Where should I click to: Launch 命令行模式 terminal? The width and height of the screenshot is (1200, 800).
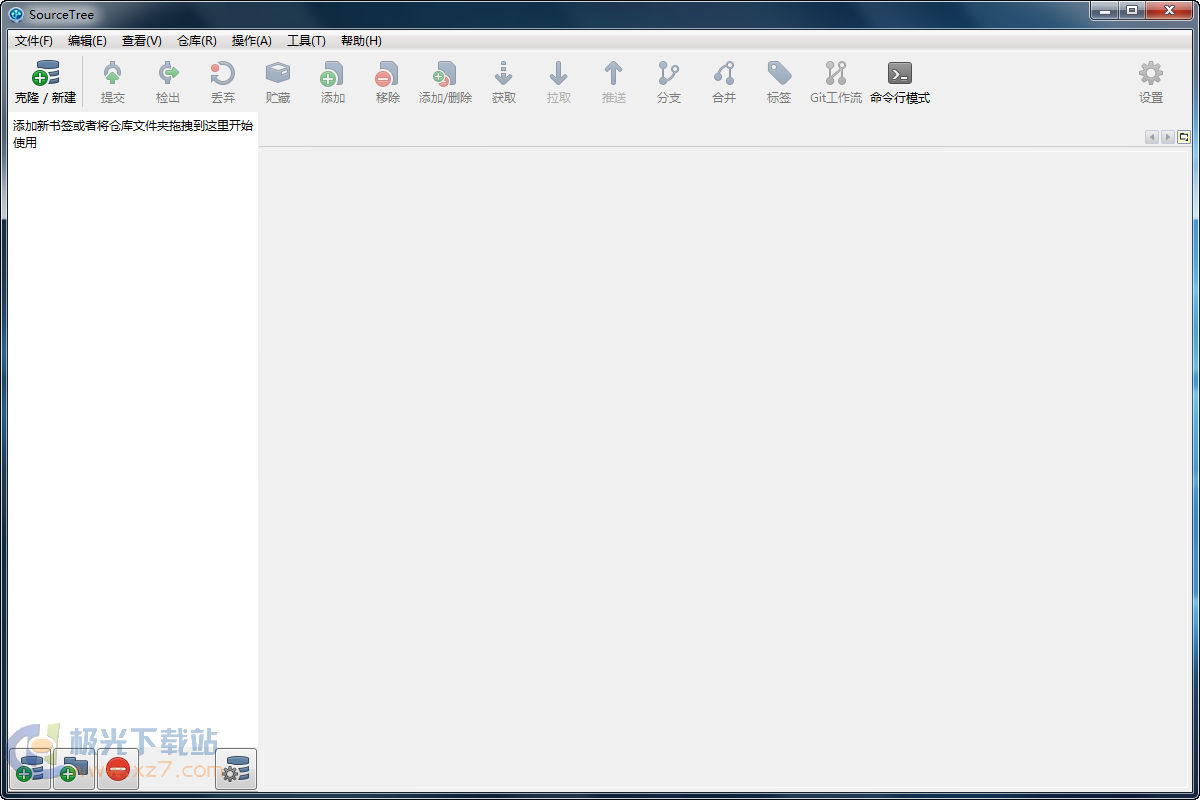[x=899, y=80]
